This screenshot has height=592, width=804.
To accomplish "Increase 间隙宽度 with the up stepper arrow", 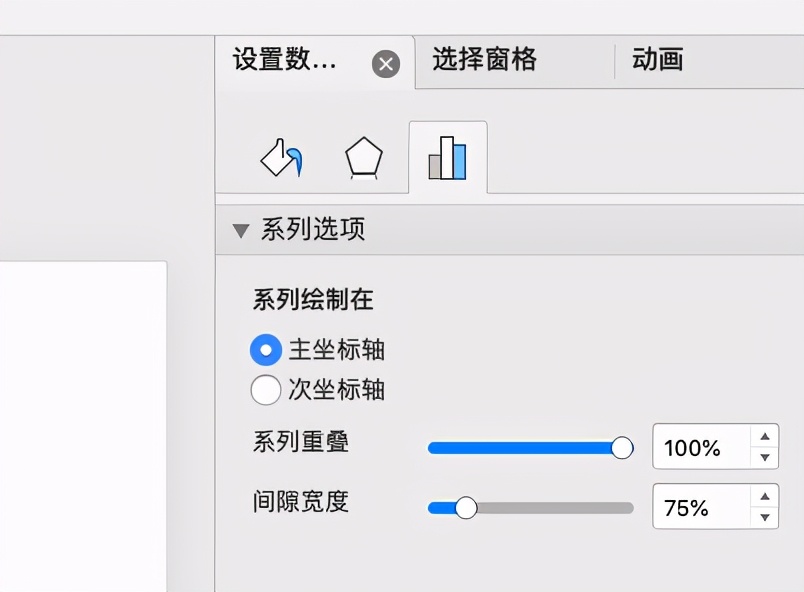I will click(765, 496).
